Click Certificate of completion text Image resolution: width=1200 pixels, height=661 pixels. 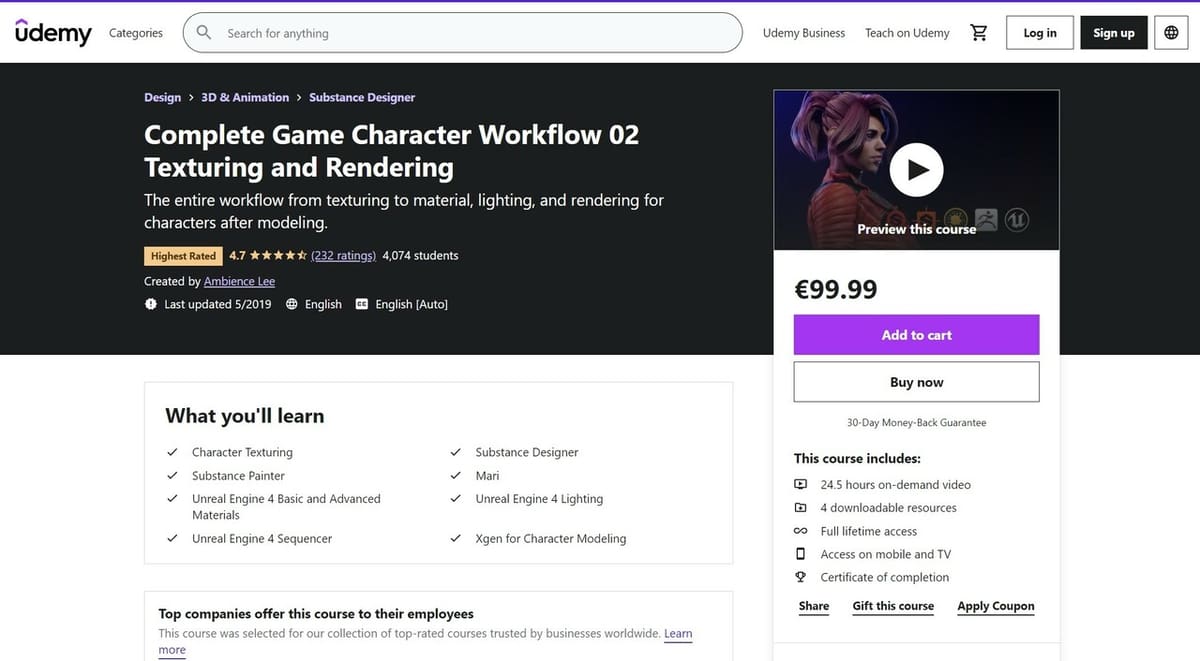pos(885,577)
